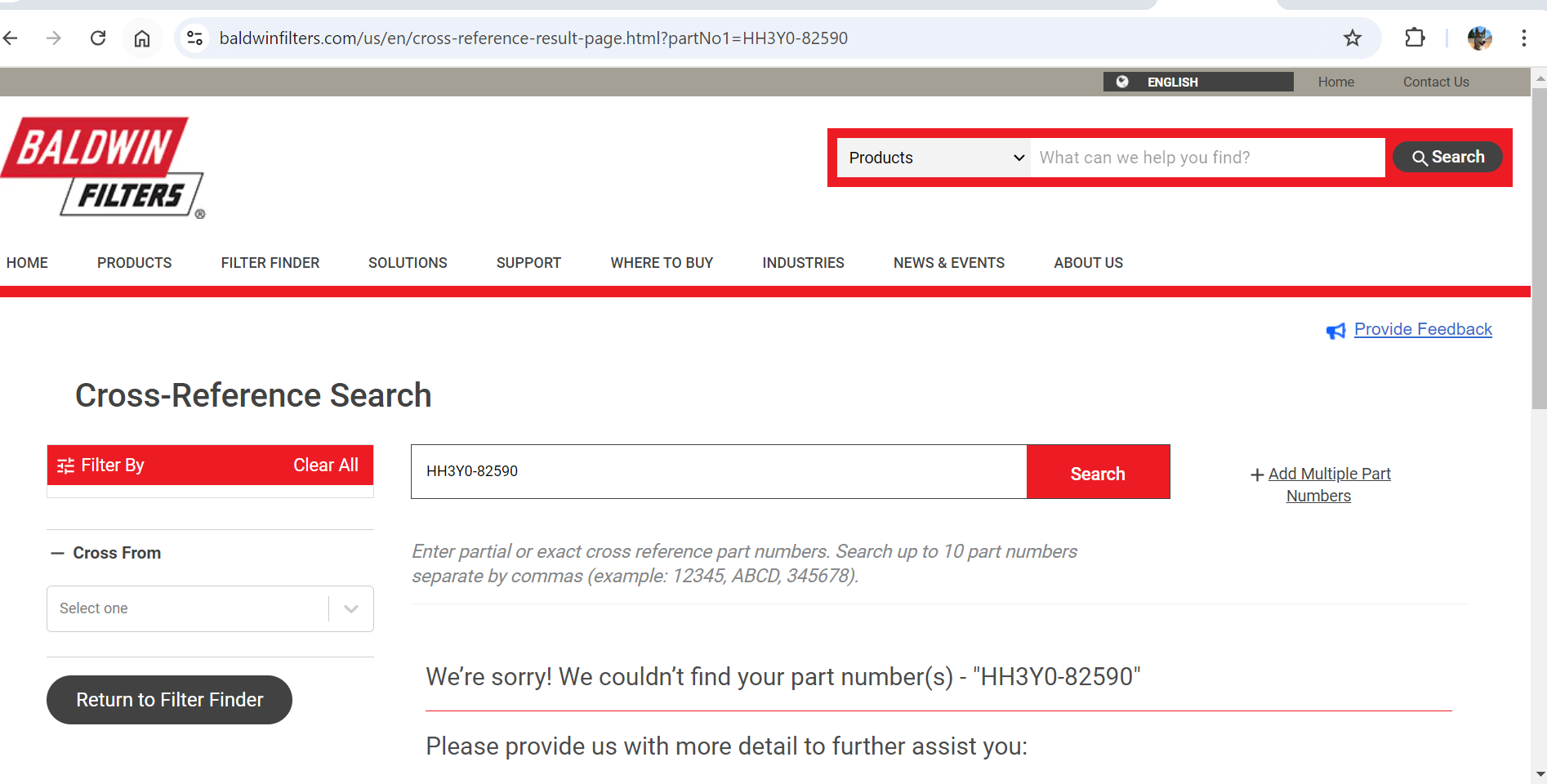Open SUPPORT navigation menu

click(x=528, y=263)
